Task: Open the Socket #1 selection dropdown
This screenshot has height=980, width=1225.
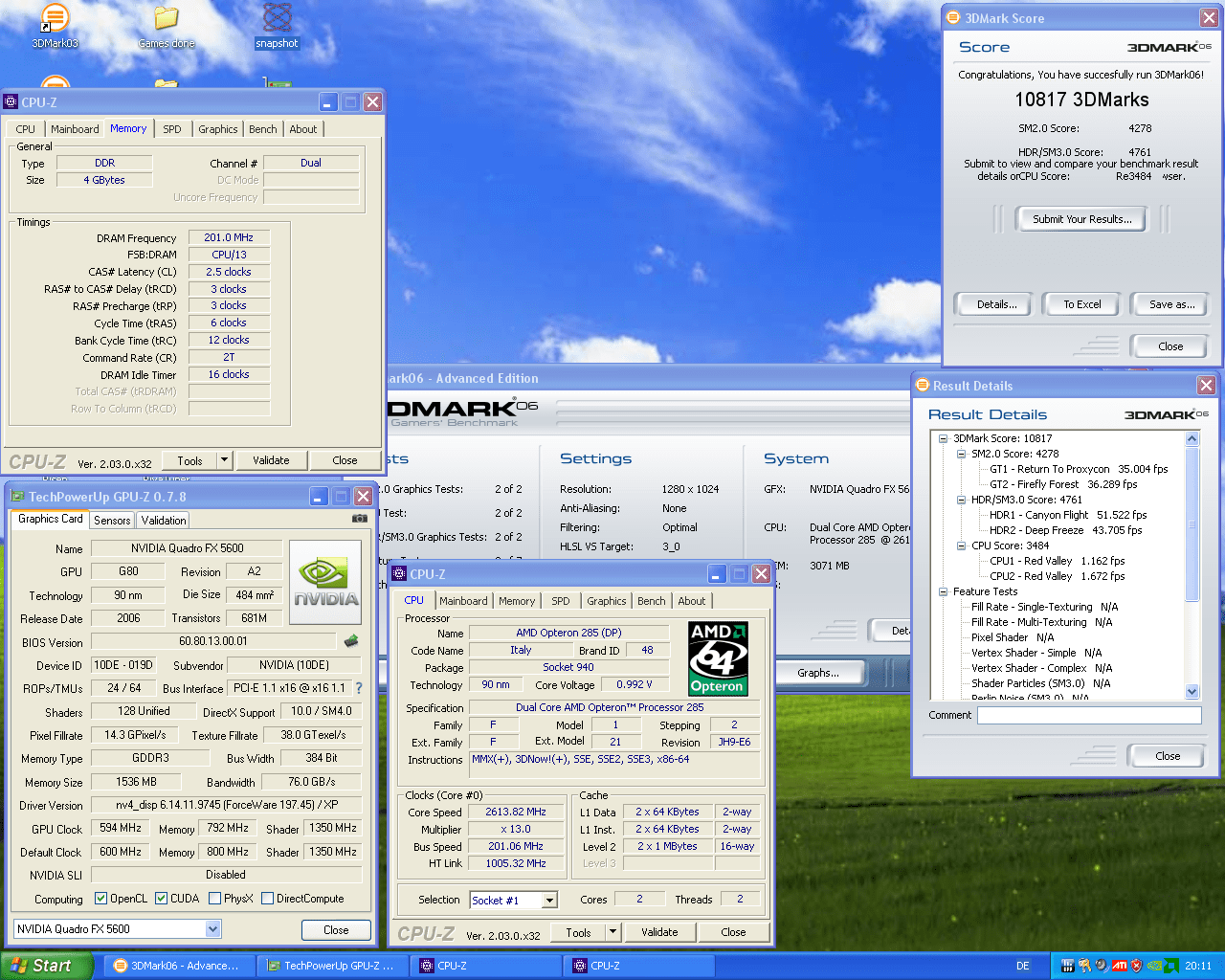Action: coord(549,901)
